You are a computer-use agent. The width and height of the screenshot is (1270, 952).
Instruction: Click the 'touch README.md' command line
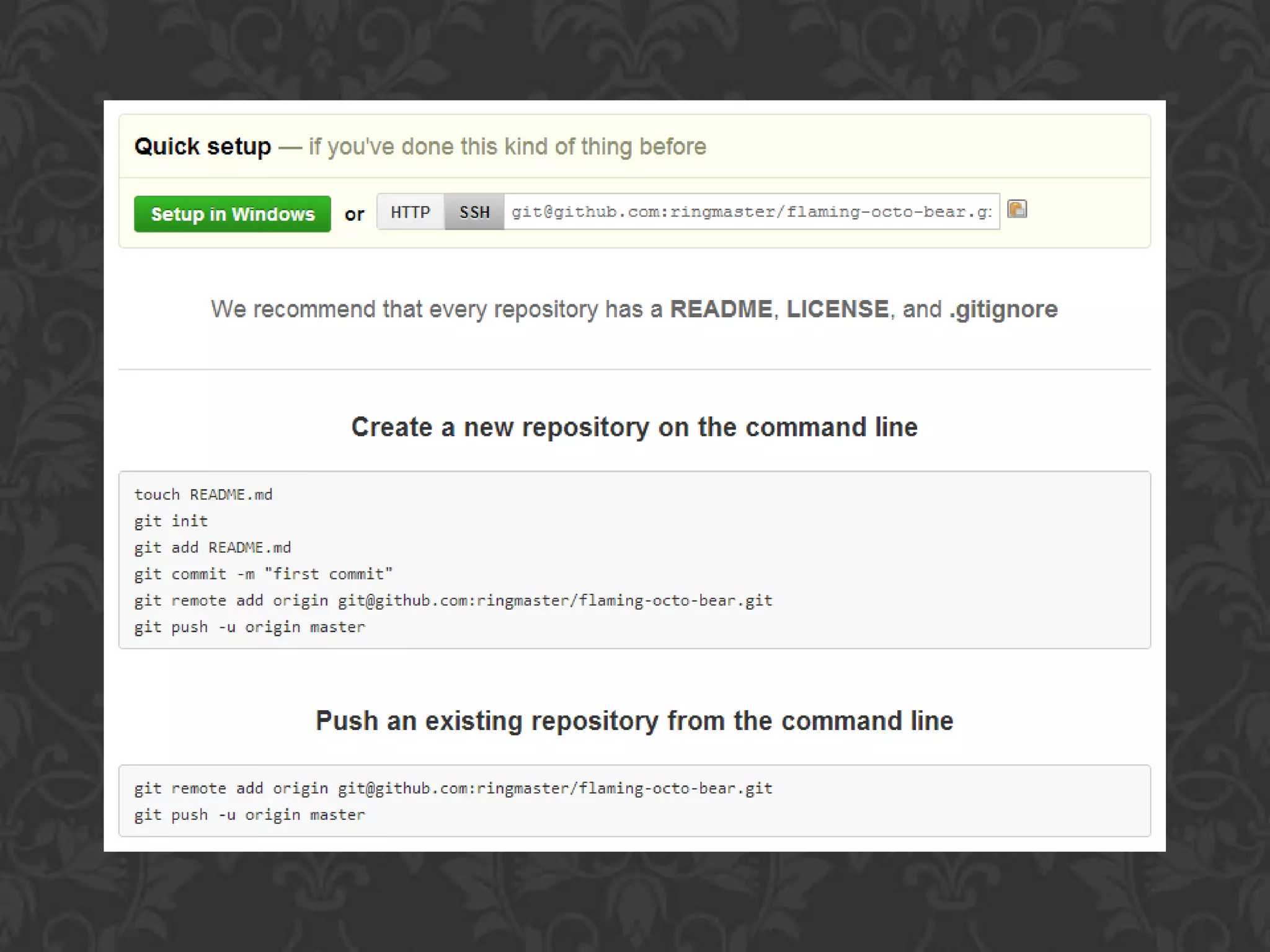click(x=203, y=495)
